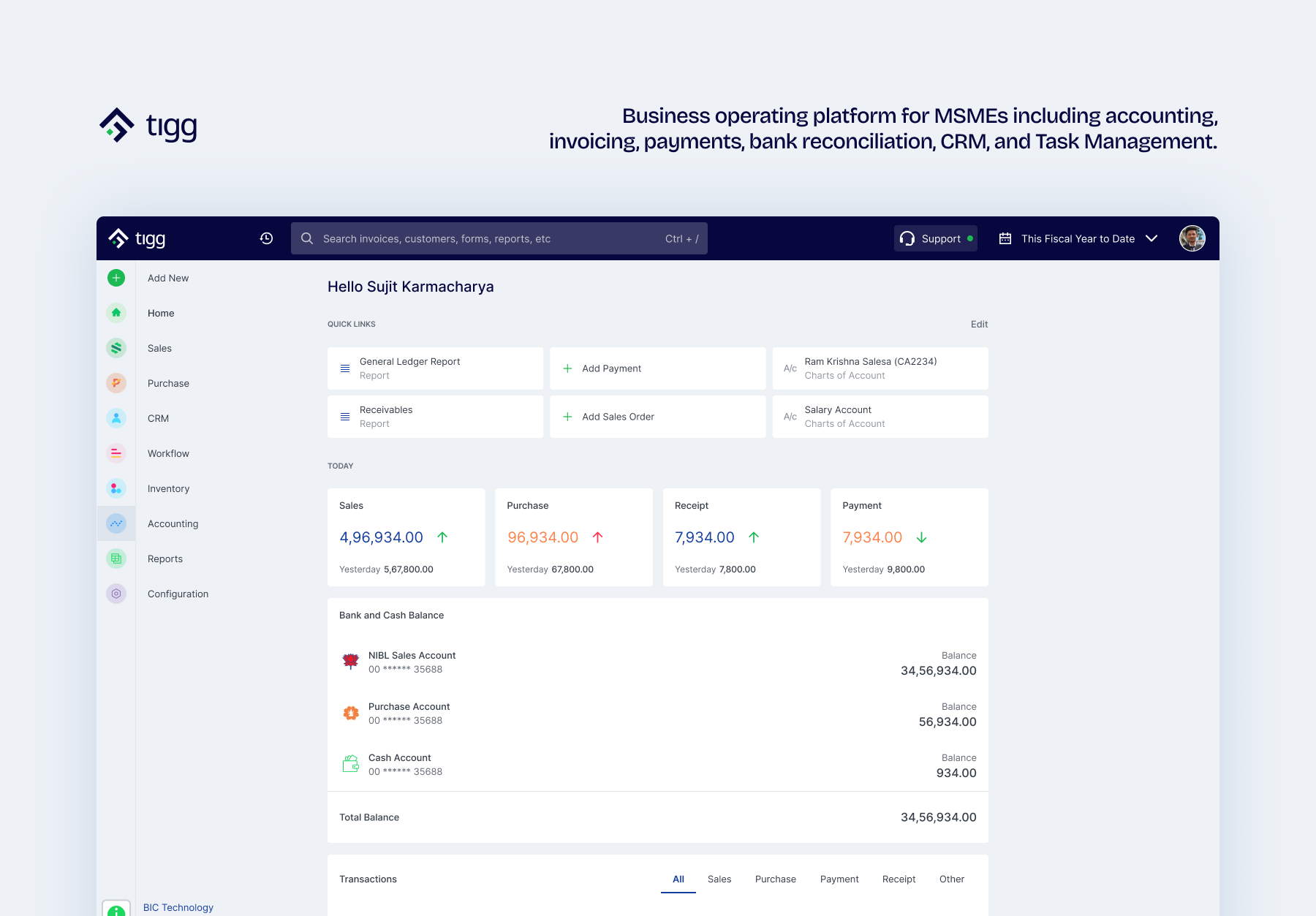Select the Workflow sidebar icon
The height and width of the screenshot is (916, 1316).
(116, 453)
